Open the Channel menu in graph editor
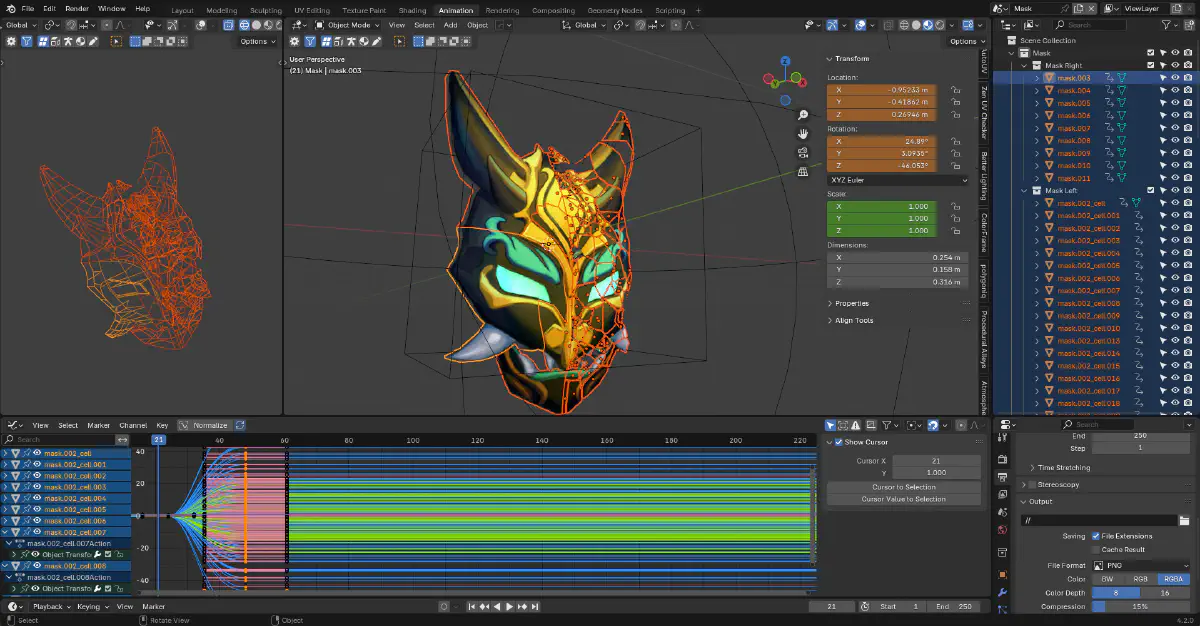The image size is (1200, 626). click(133, 425)
